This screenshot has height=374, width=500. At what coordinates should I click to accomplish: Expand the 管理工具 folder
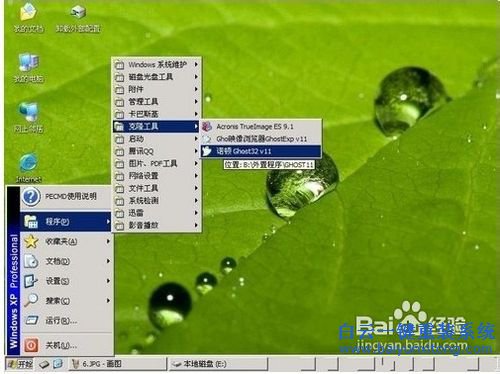click(x=156, y=101)
